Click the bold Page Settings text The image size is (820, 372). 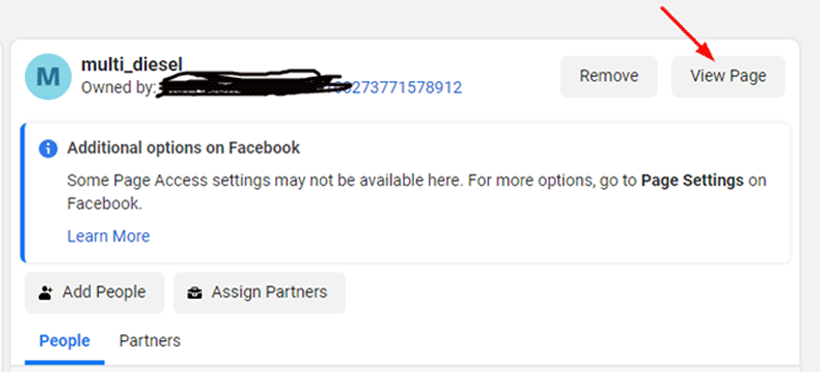click(x=692, y=181)
